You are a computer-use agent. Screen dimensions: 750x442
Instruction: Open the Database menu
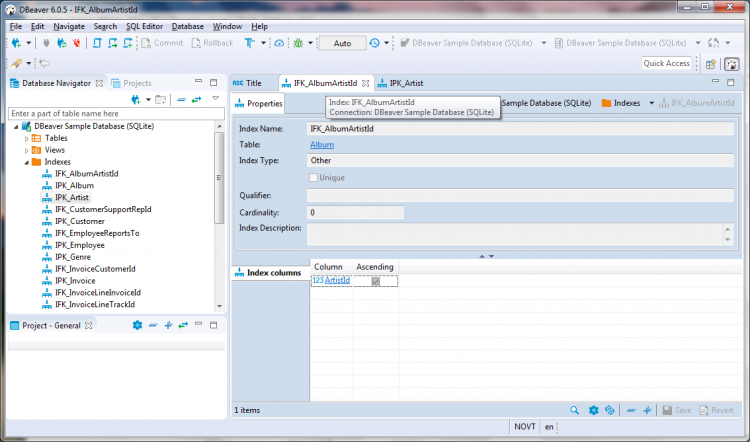pos(188,26)
